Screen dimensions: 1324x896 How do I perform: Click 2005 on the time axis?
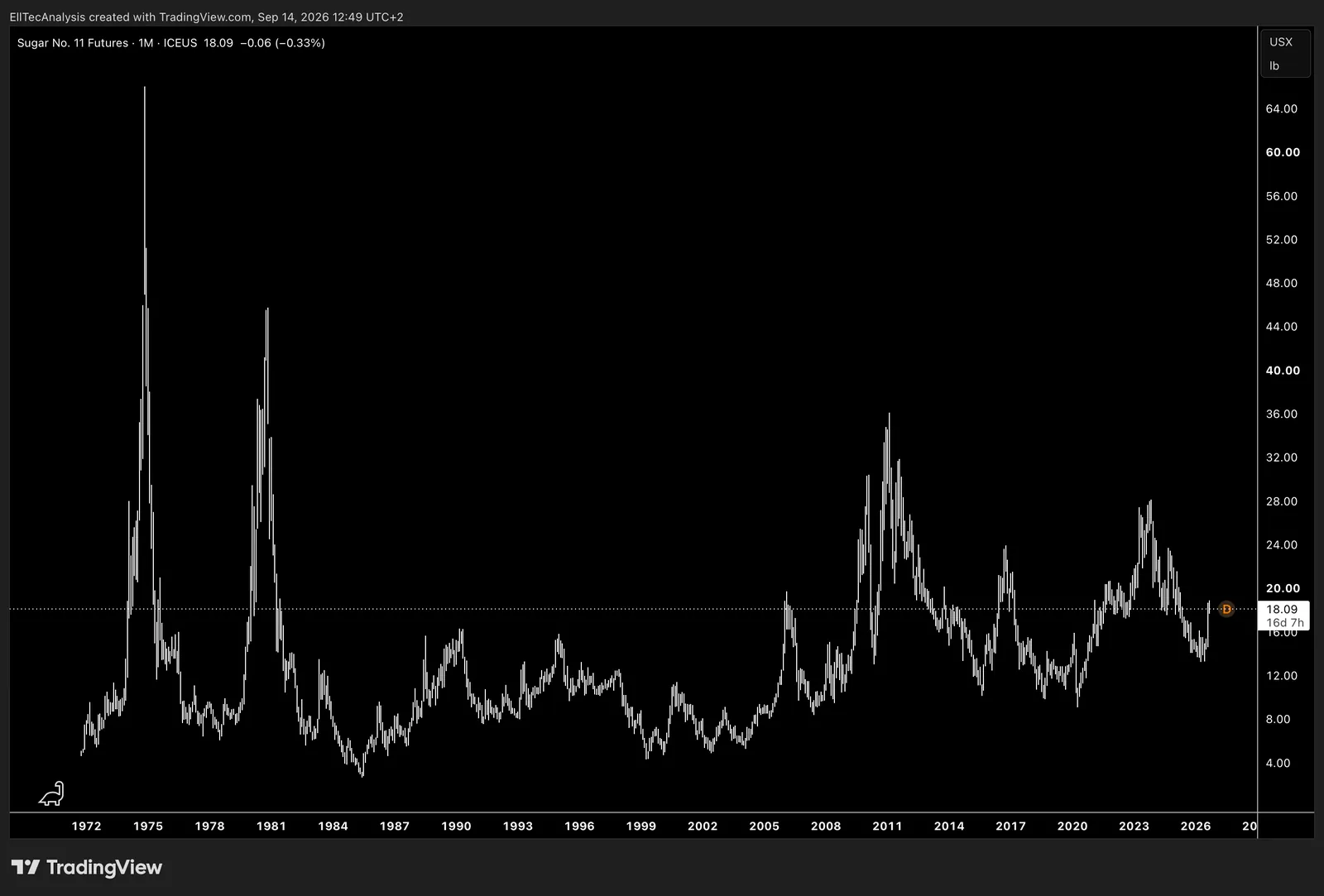click(x=764, y=826)
